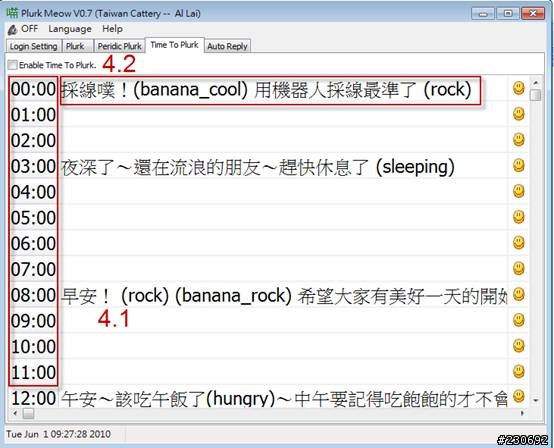Choose the smiley face icon on the 10:00 row
The width and height of the screenshot is (554, 448).
518,346
